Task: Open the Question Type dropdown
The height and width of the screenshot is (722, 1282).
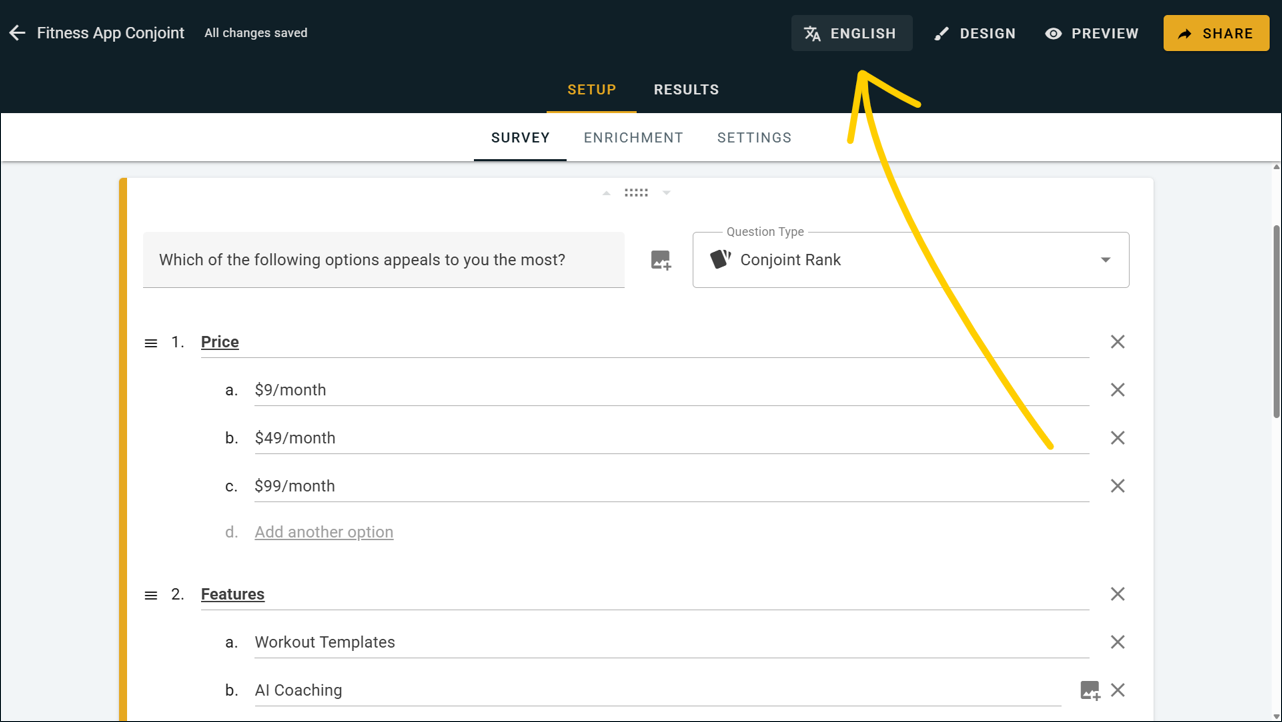Action: [1105, 259]
